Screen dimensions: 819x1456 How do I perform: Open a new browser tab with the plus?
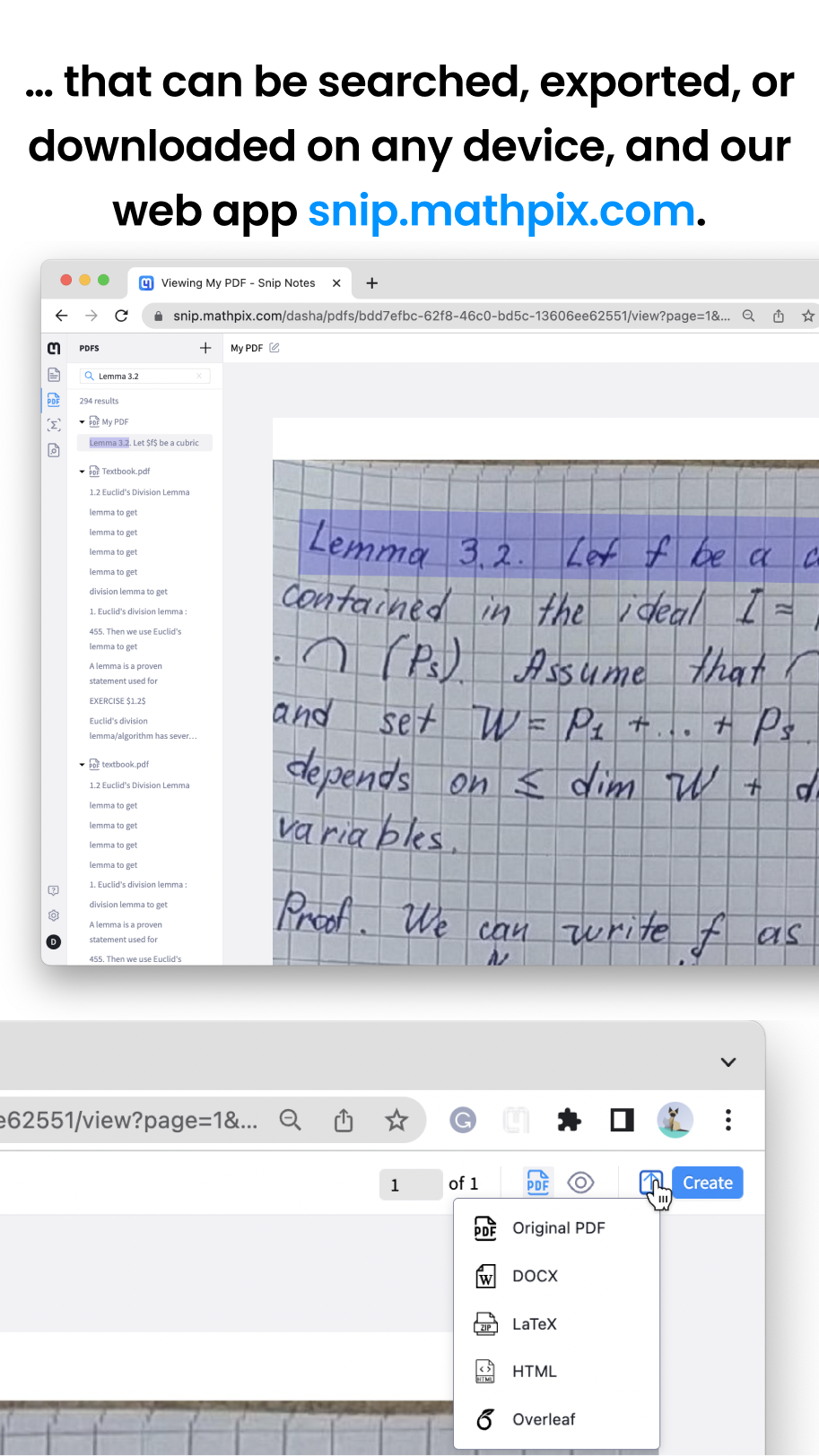pyautogui.click(x=371, y=283)
